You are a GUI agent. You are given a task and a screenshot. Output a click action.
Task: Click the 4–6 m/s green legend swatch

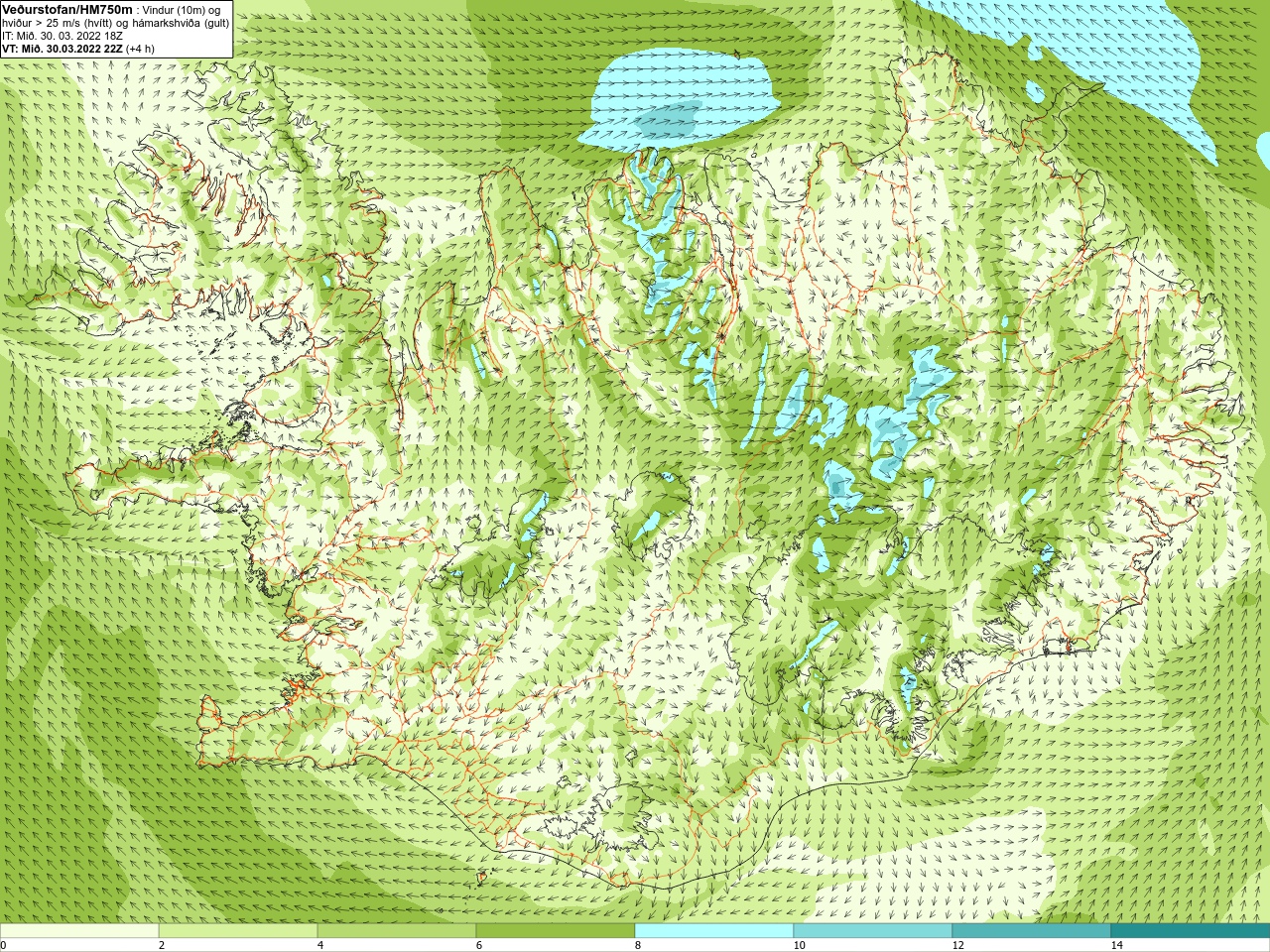[x=397, y=931]
